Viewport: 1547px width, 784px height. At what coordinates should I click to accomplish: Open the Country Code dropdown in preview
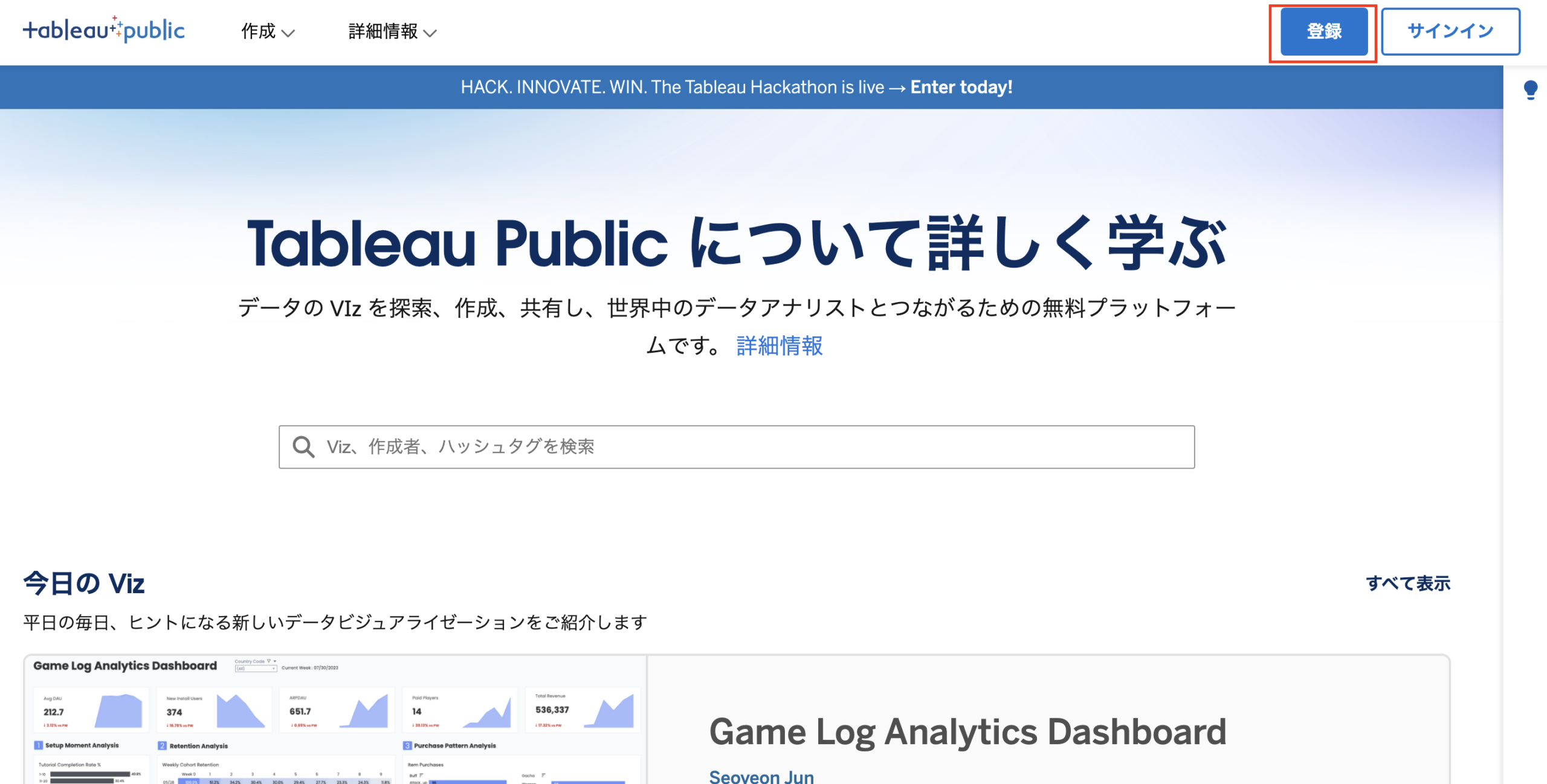coord(256,668)
